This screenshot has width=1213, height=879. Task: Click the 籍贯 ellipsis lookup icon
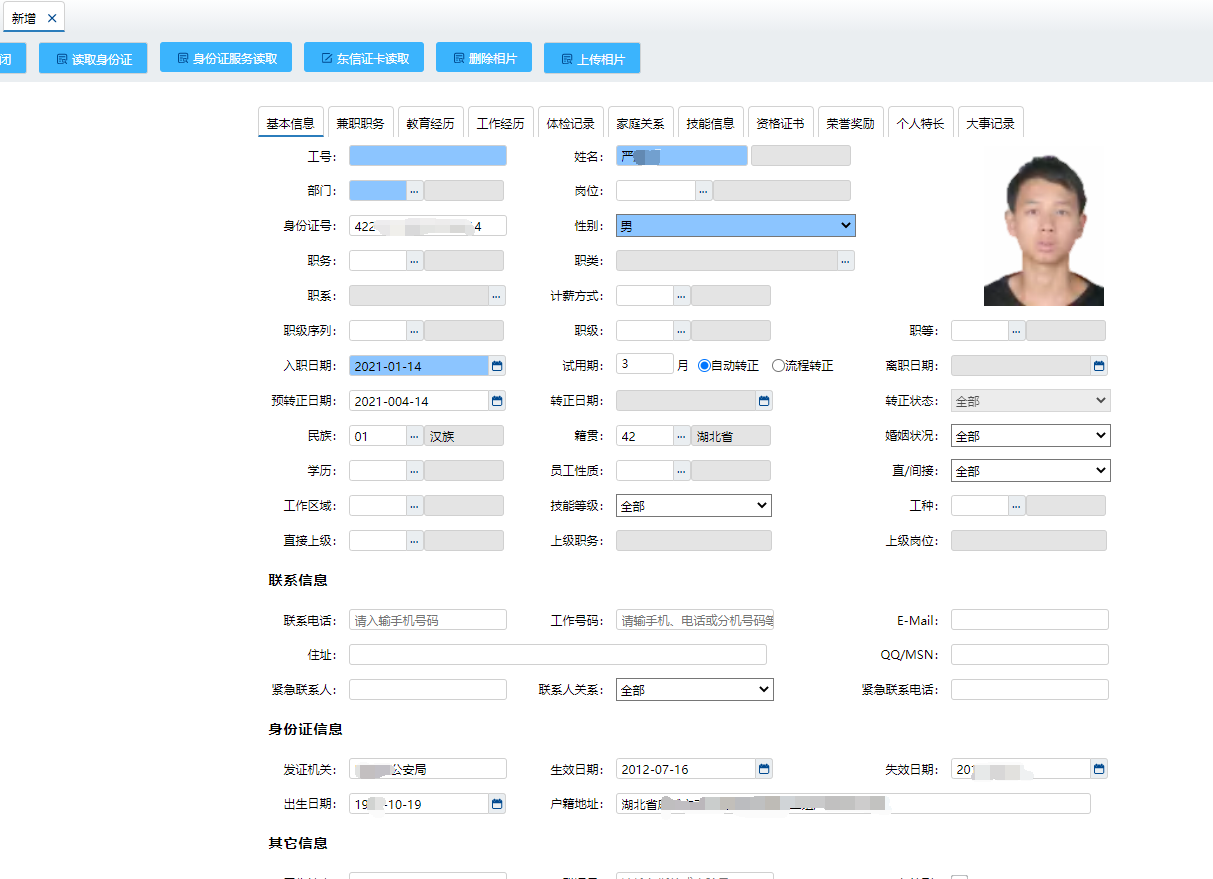680,435
